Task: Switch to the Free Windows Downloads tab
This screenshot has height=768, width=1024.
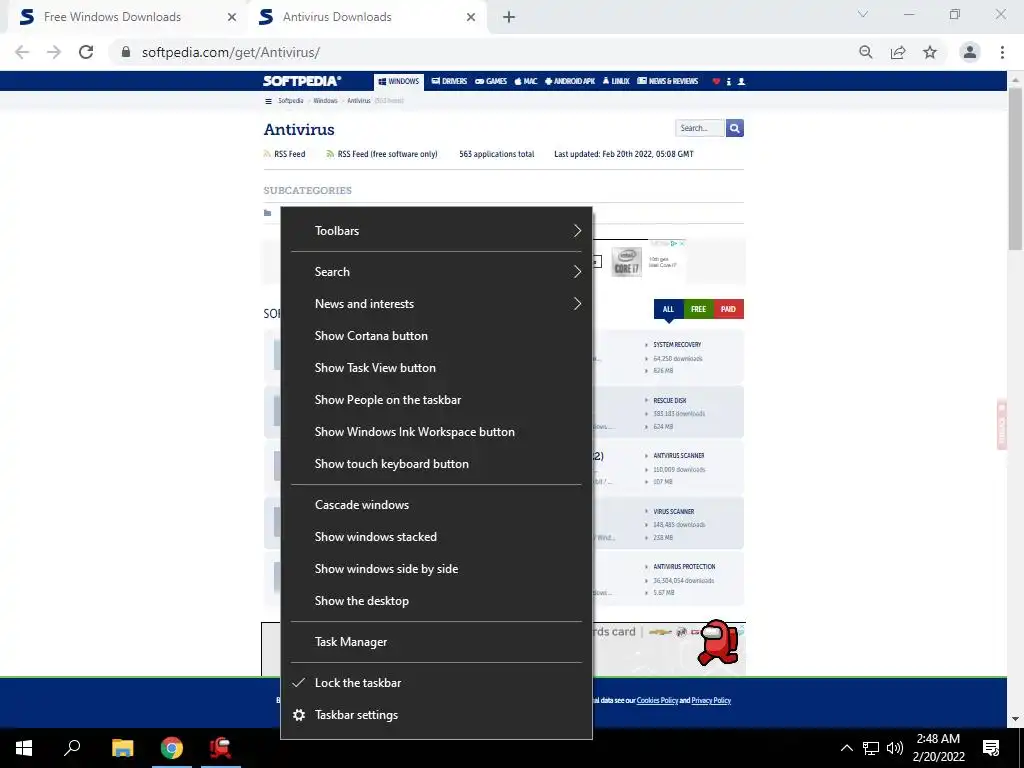Action: tap(127, 17)
